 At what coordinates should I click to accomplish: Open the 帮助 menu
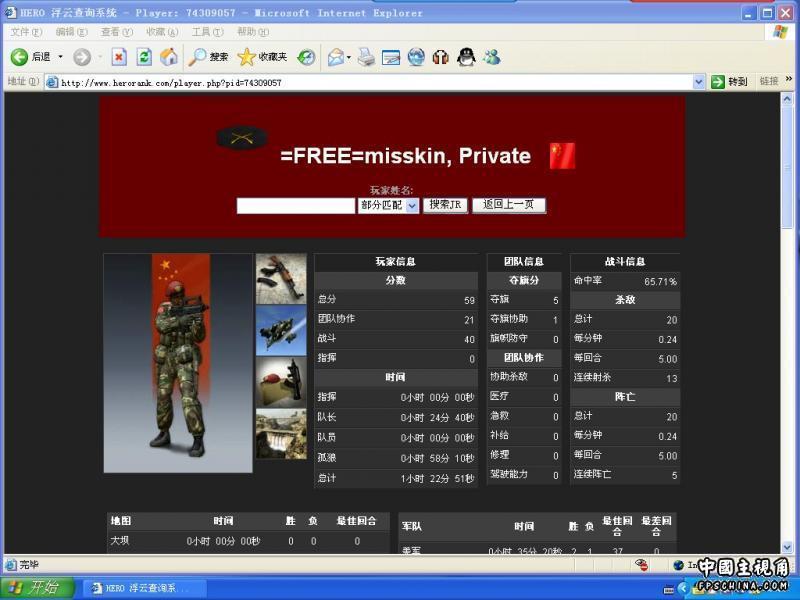tap(253, 32)
